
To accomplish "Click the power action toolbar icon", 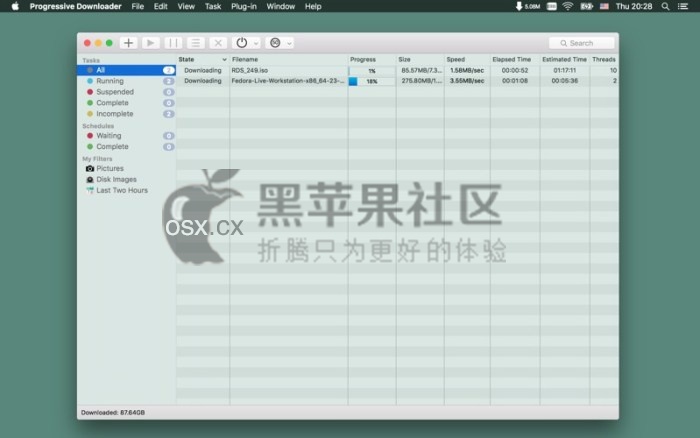I will tap(242, 43).
